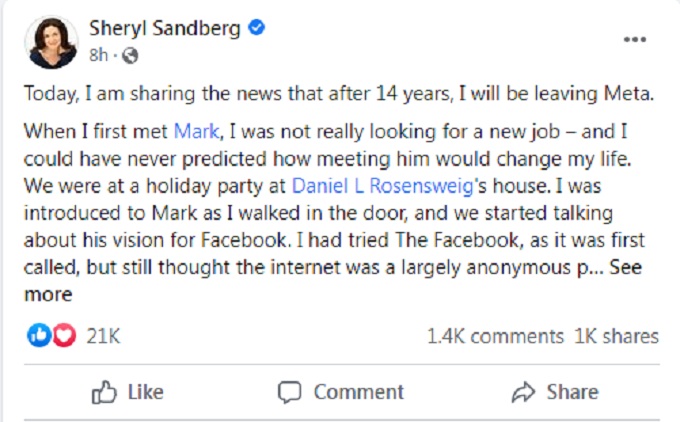Click the globe public-audience icon
The height and width of the screenshot is (422, 680).
click(x=130, y=56)
